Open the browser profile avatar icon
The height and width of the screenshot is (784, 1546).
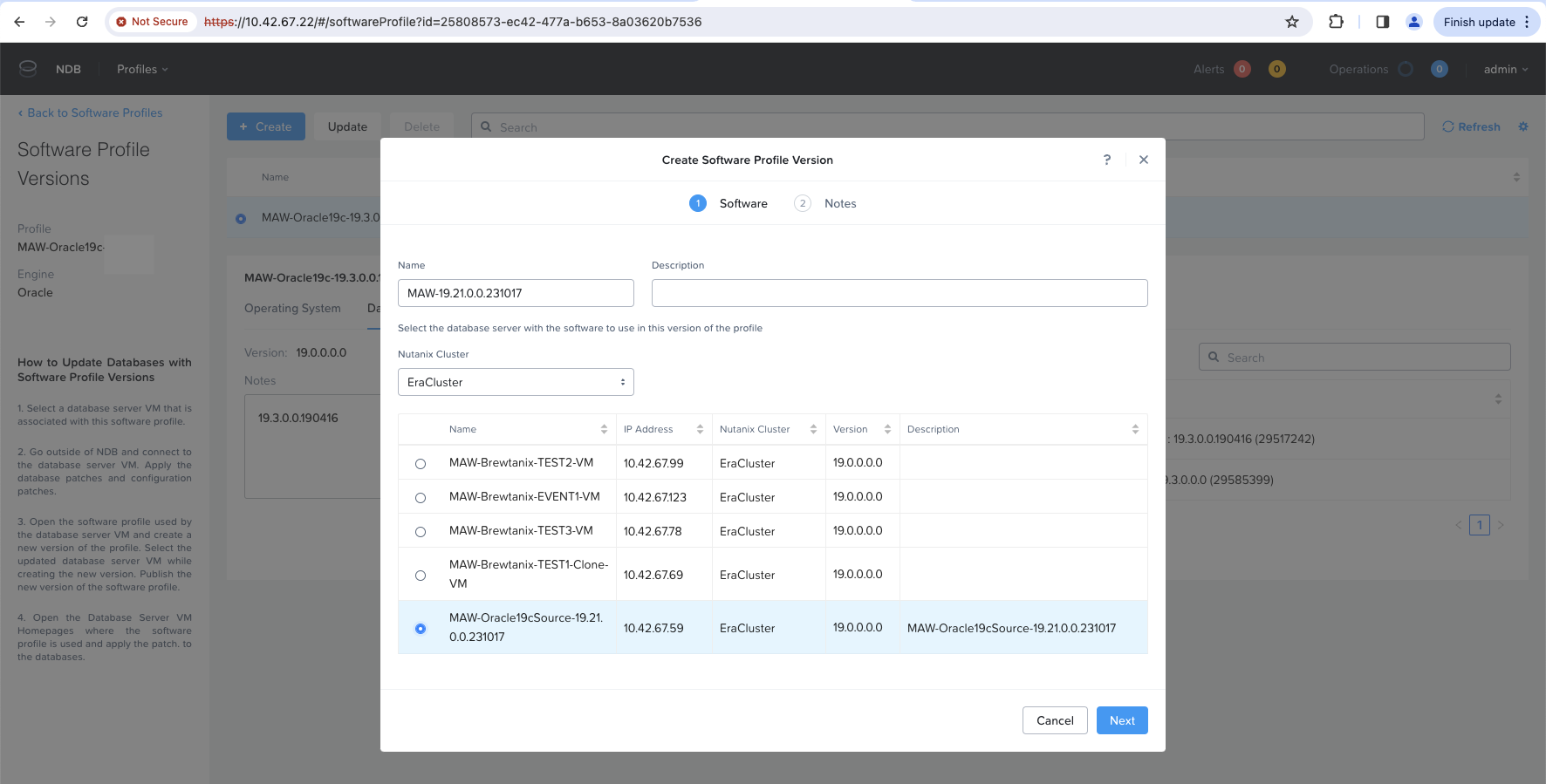tap(1414, 22)
